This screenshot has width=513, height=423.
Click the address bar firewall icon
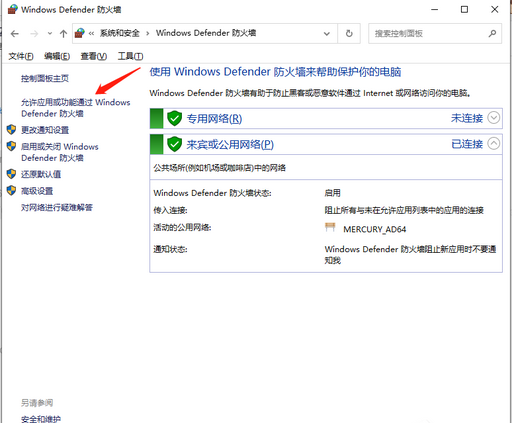click(x=80, y=33)
